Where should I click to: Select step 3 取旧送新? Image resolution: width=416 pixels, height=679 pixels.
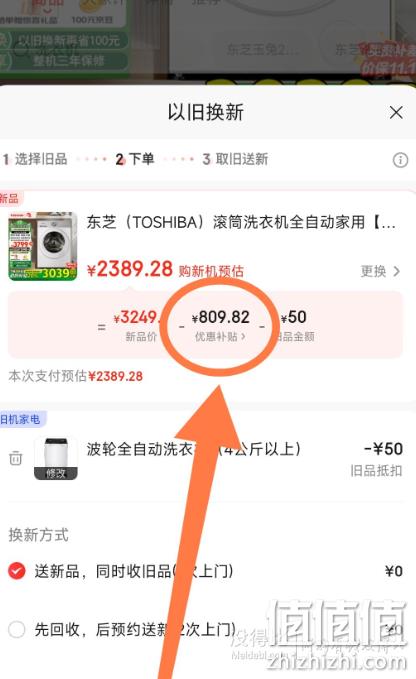click(235, 159)
